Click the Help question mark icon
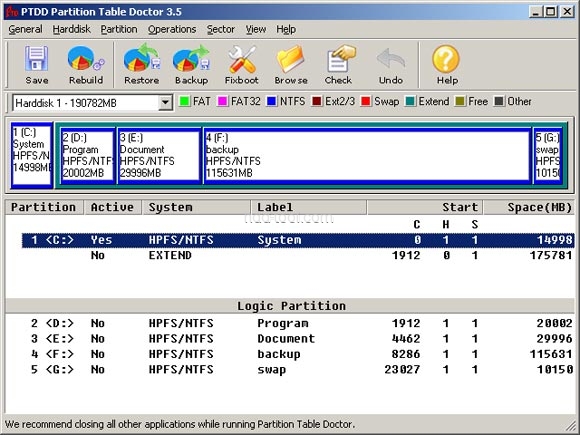 click(446, 59)
